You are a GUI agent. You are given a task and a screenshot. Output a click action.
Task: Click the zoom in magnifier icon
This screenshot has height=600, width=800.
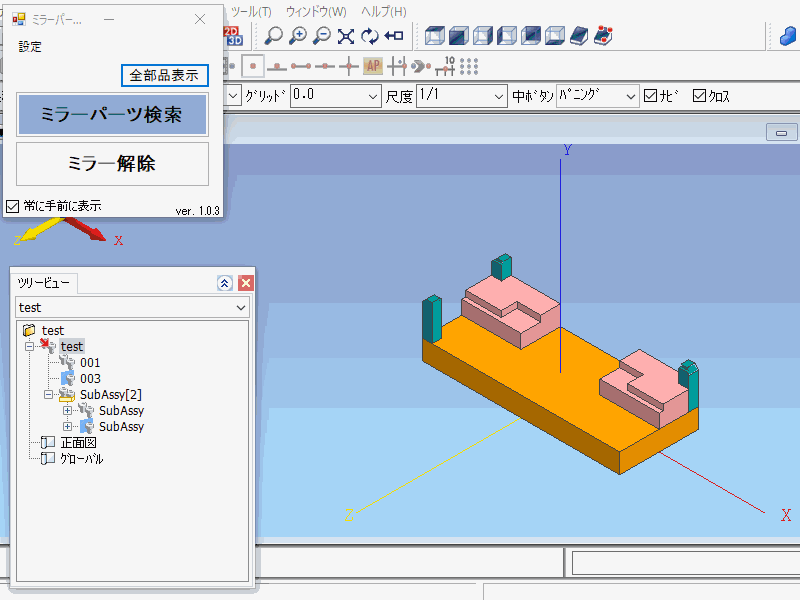298,36
